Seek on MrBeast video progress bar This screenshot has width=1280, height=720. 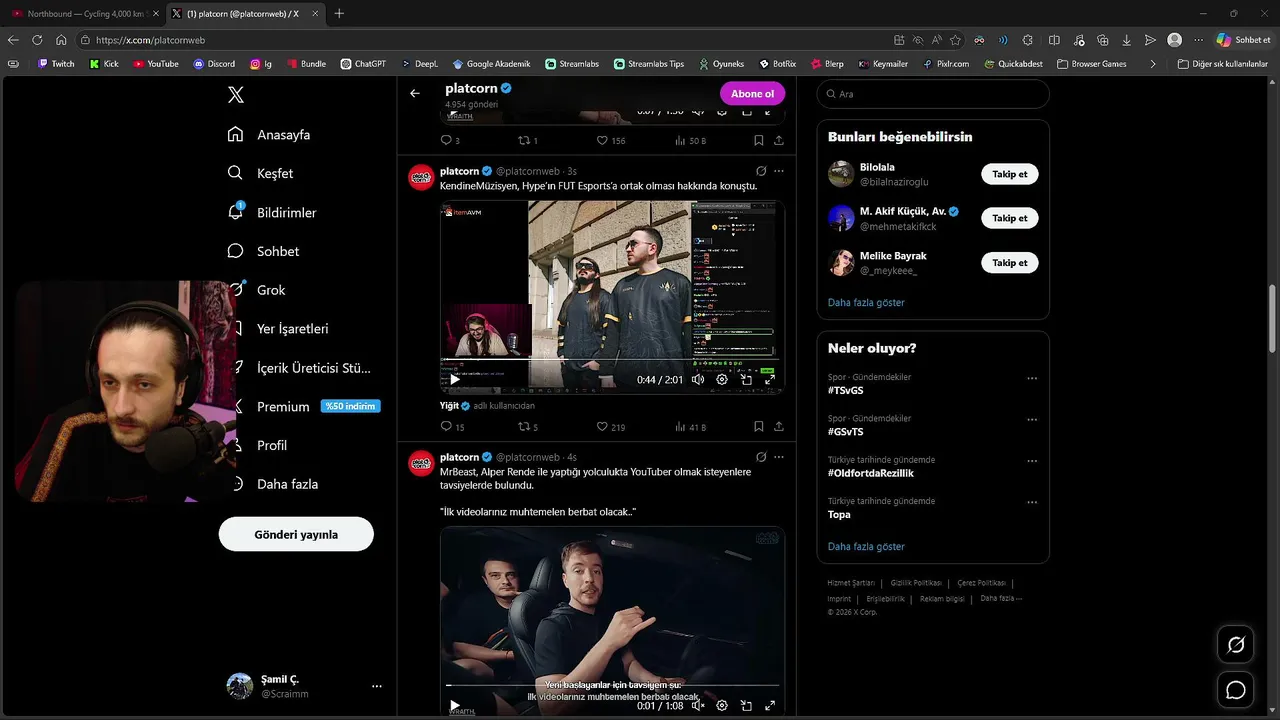tap(612, 685)
